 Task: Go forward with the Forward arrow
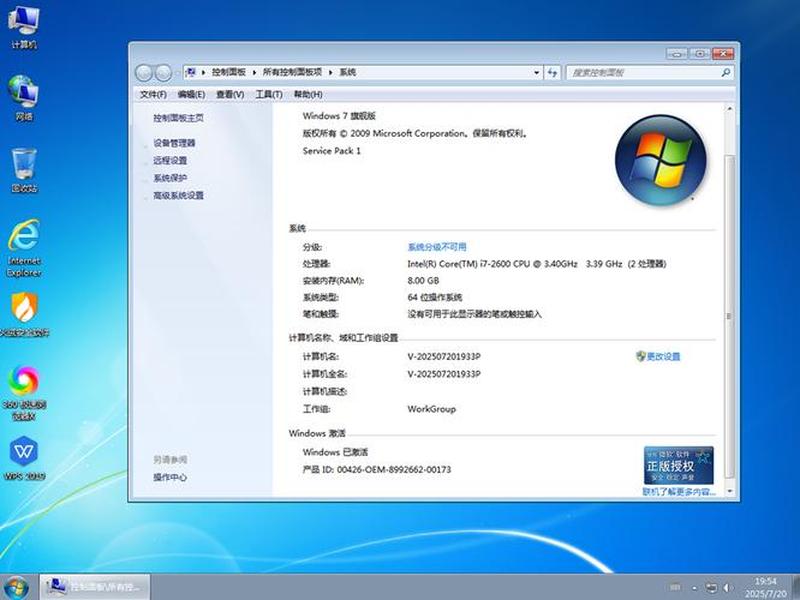[x=163, y=73]
